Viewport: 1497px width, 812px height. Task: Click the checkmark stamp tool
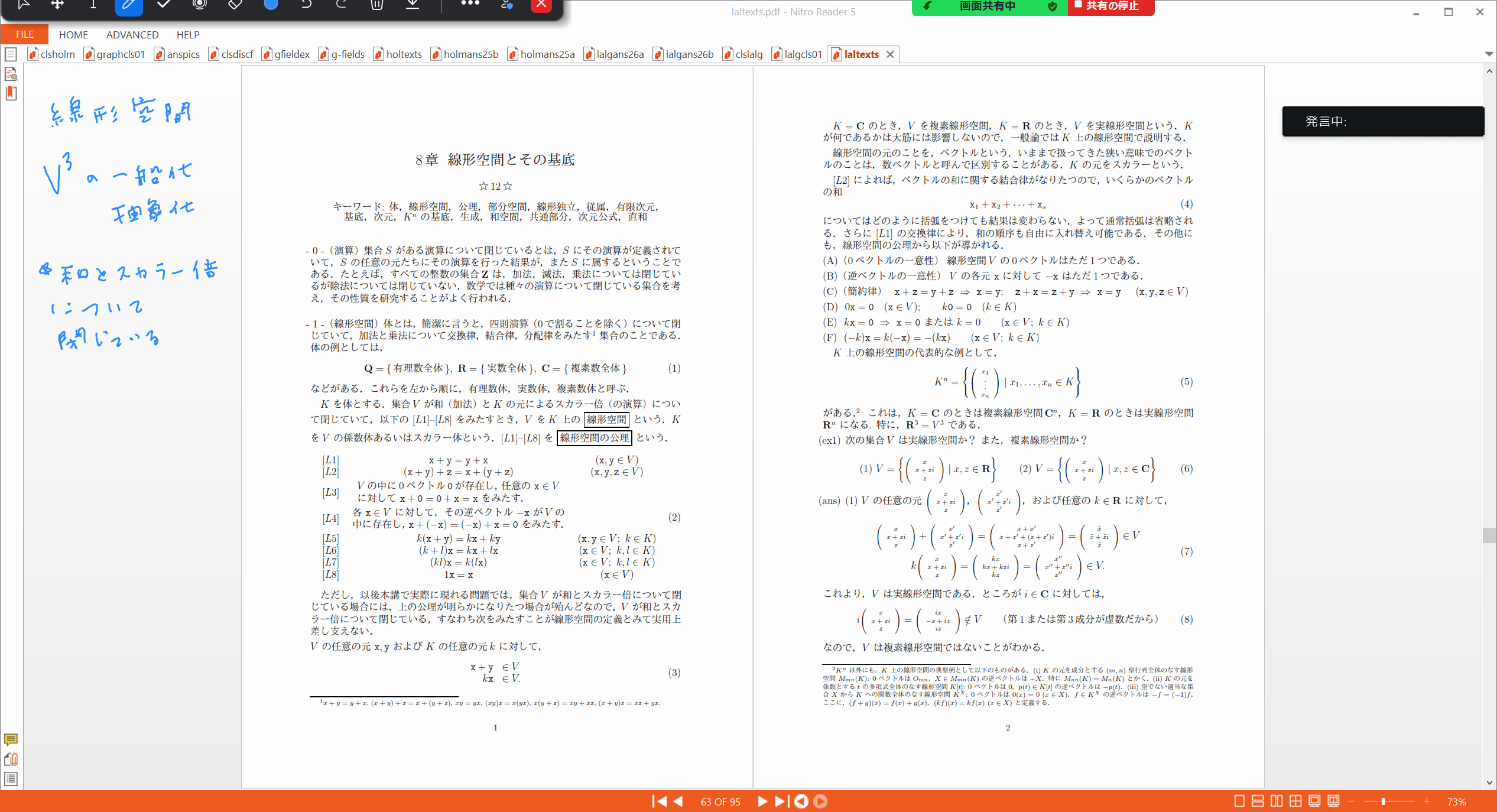164,5
